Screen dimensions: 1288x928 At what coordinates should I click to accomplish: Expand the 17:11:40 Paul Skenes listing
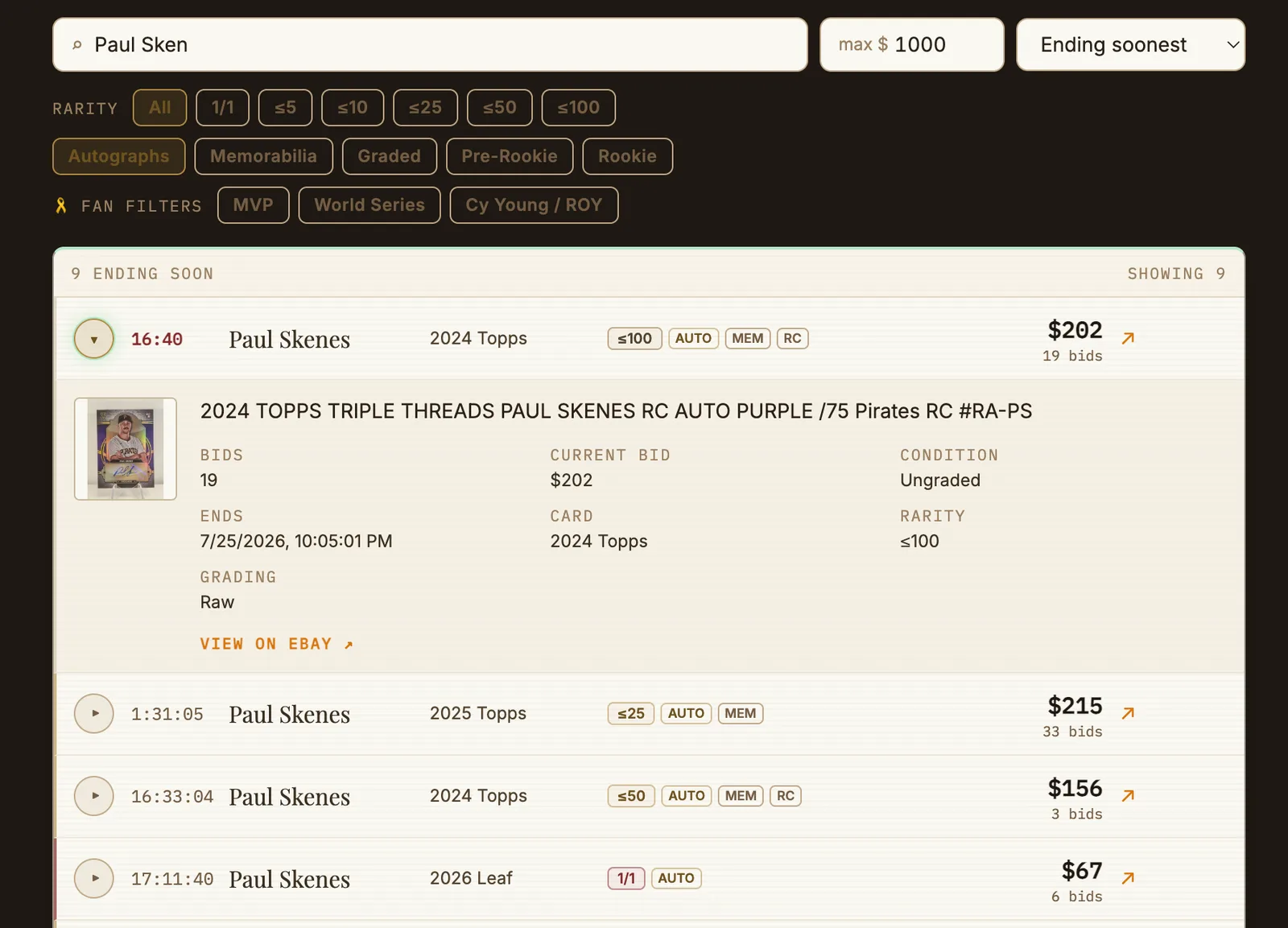[94, 878]
